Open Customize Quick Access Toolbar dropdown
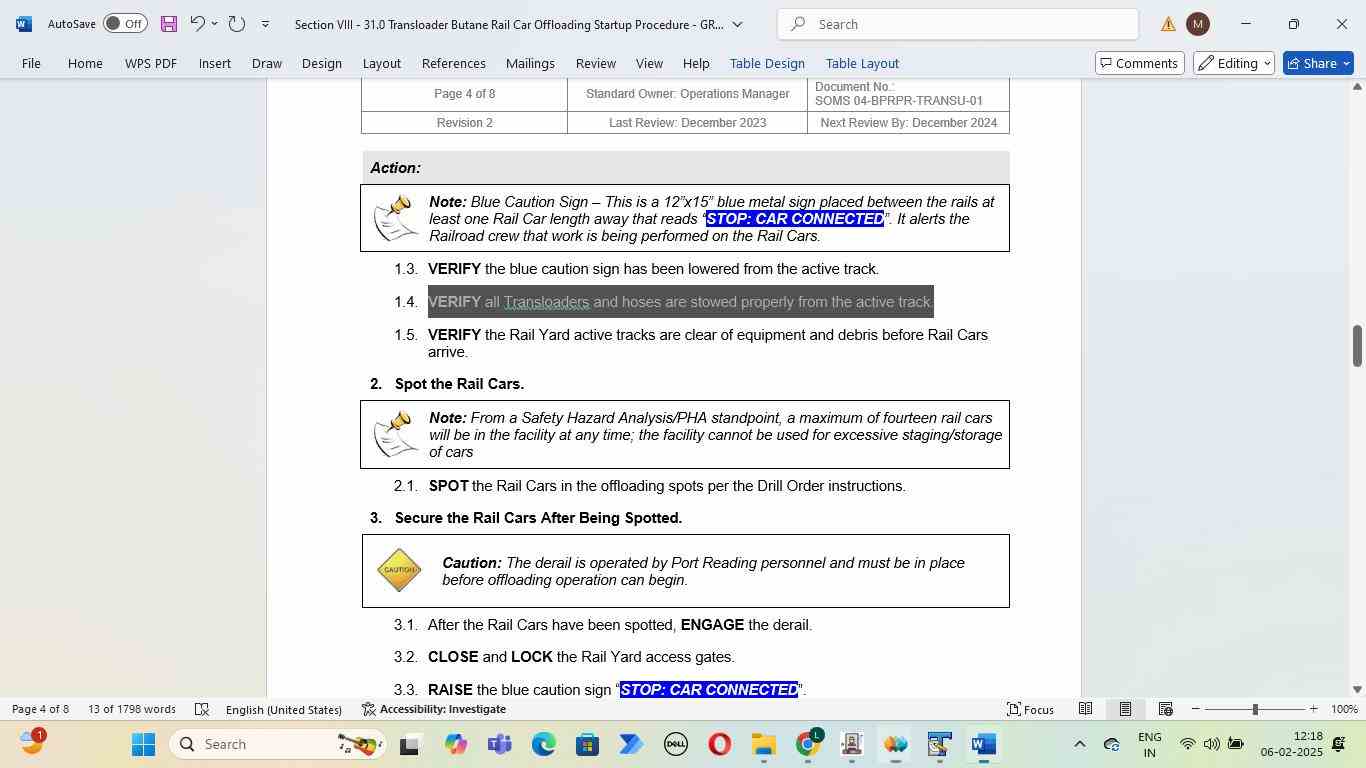The image size is (1366, 768). (265, 24)
